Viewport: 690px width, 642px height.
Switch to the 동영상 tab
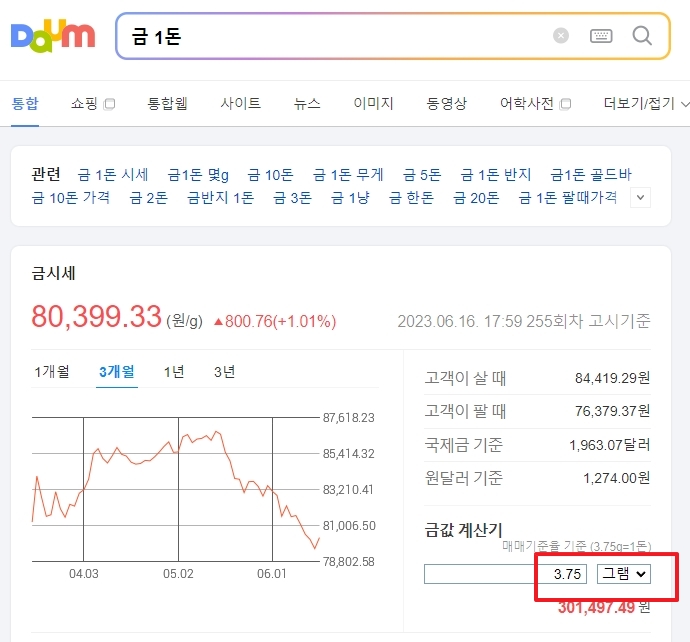tap(447, 104)
